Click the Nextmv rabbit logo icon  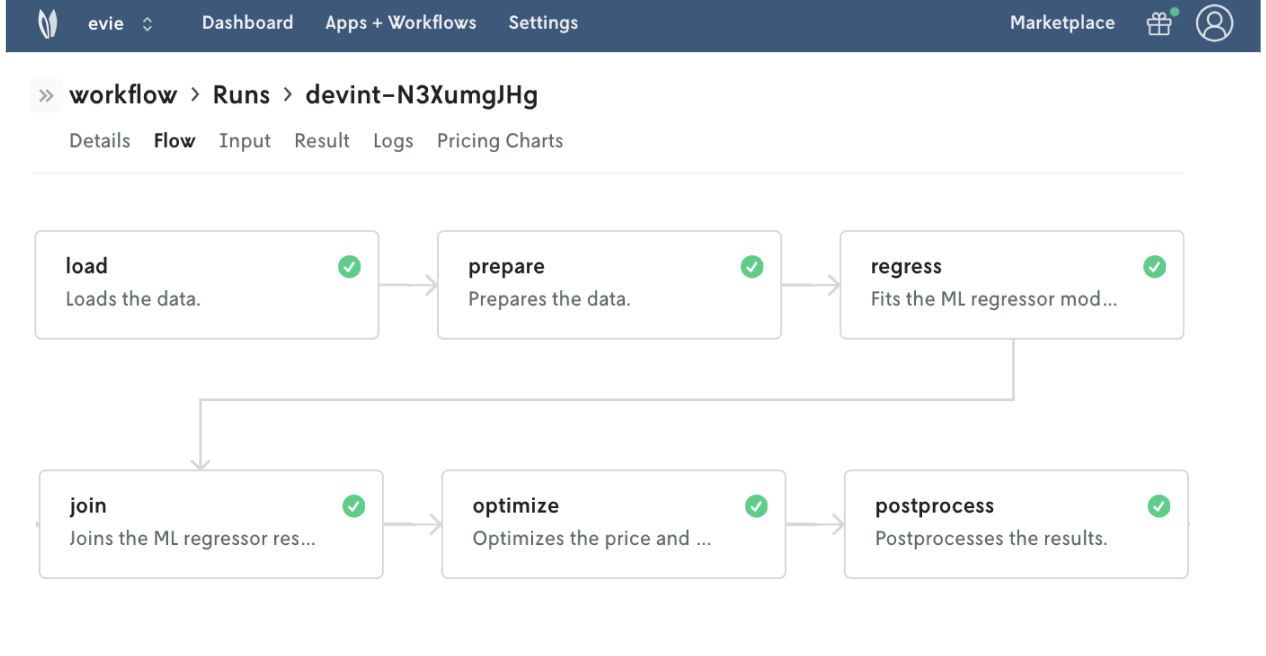(x=48, y=23)
